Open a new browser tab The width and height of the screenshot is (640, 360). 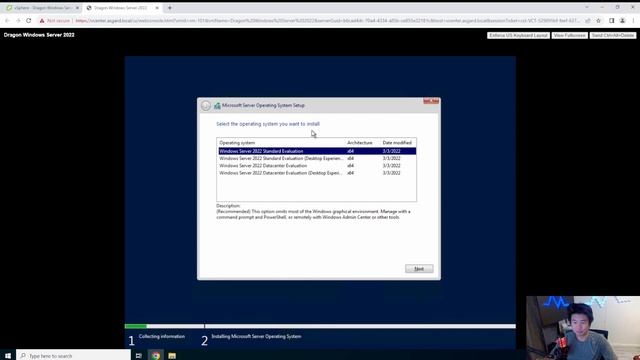170,8
